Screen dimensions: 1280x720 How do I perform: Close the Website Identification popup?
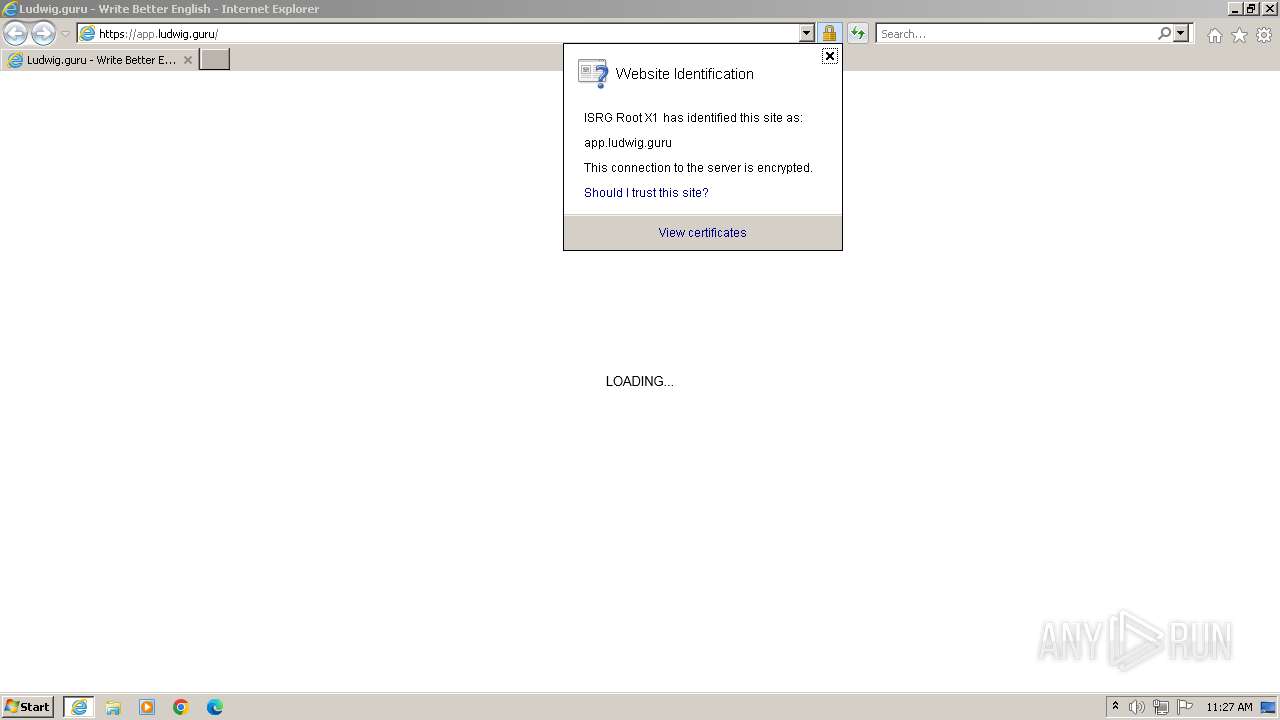click(829, 56)
